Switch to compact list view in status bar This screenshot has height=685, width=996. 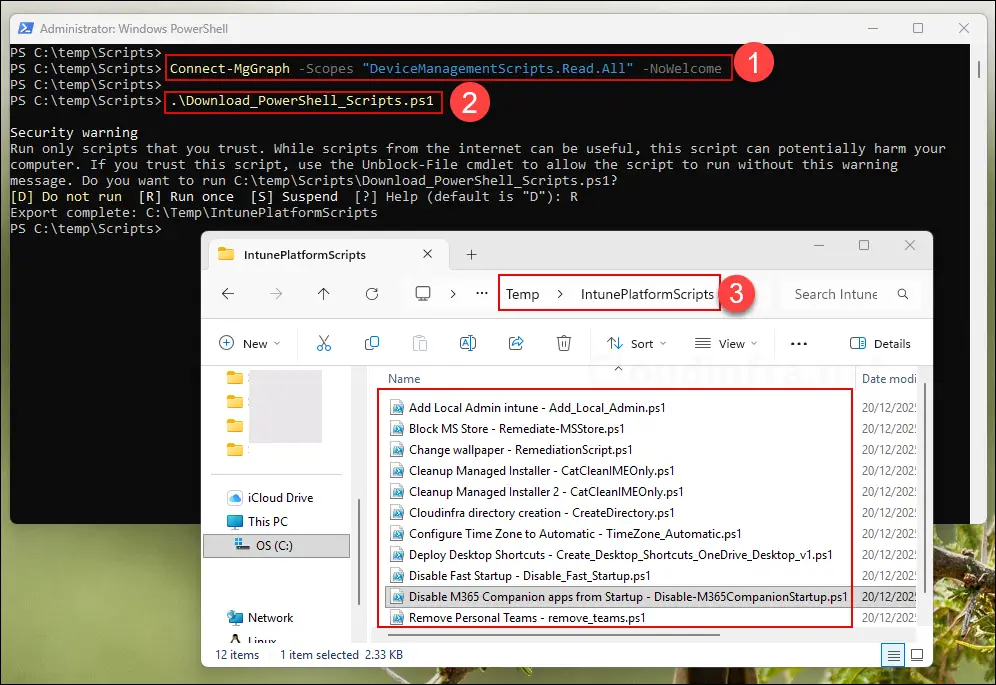[x=893, y=655]
